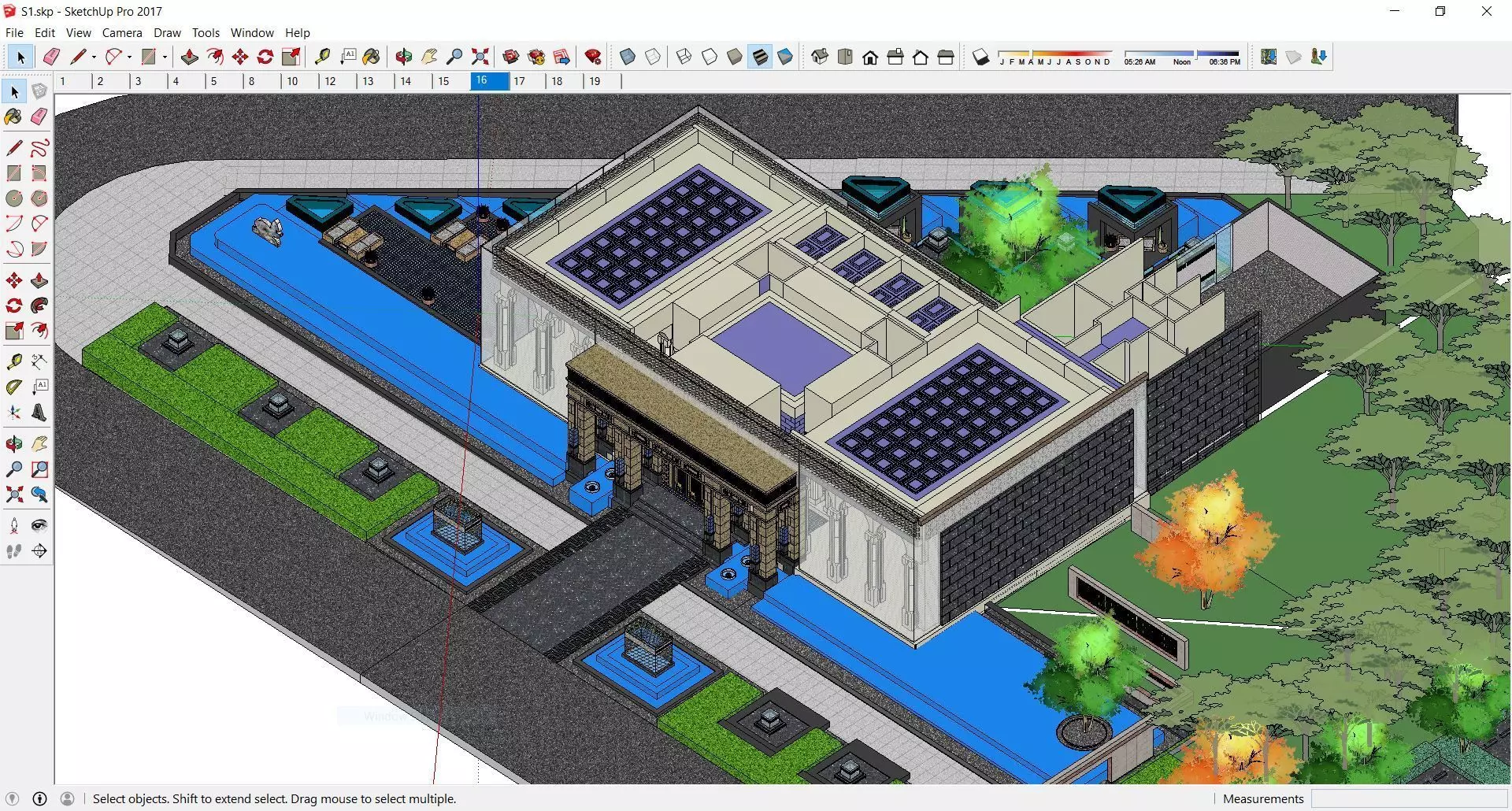This screenshot has height=811, width=1512.
Task: Open the Tools menu
Action: 206,33
